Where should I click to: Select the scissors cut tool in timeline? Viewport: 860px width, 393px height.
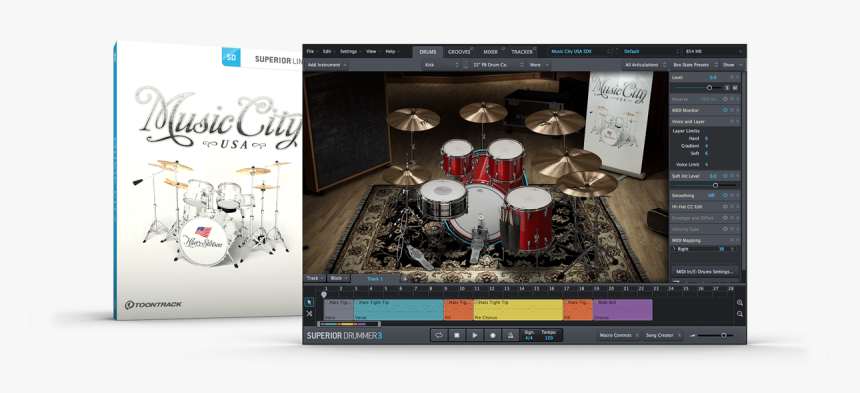pos(309,314)
